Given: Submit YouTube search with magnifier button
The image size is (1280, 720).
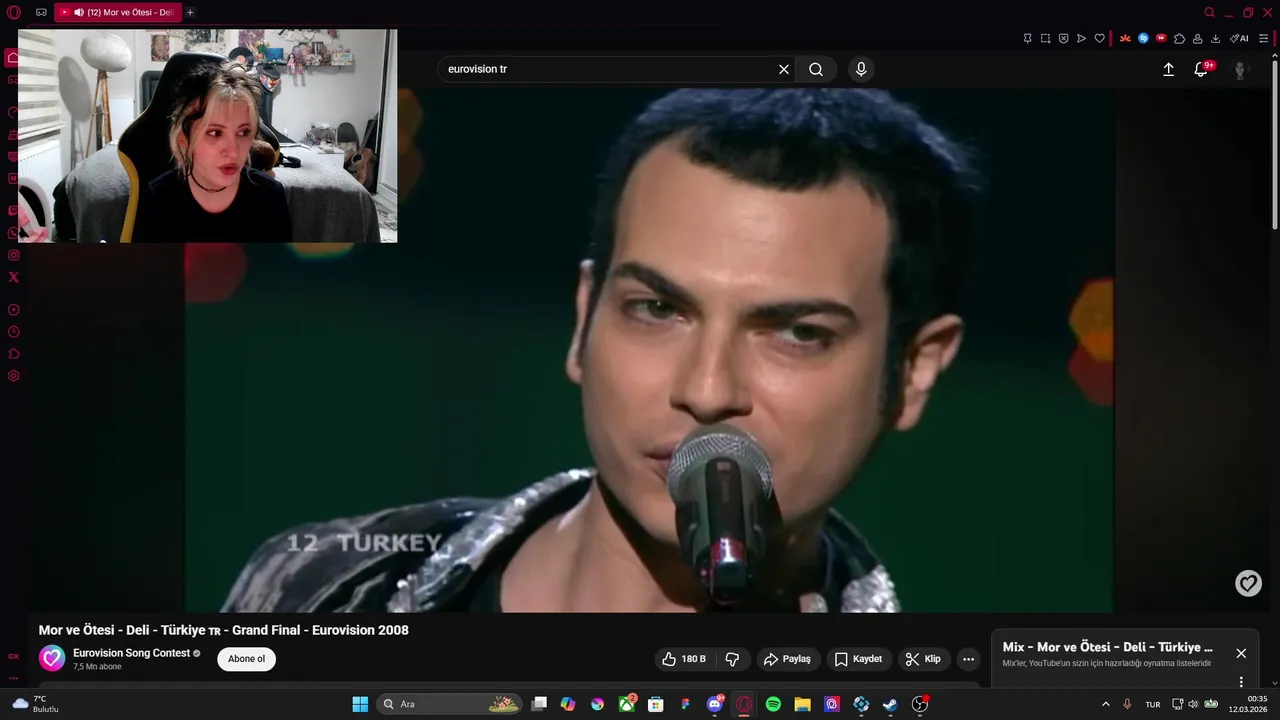Looking at the screenshot, I should 816,69.
